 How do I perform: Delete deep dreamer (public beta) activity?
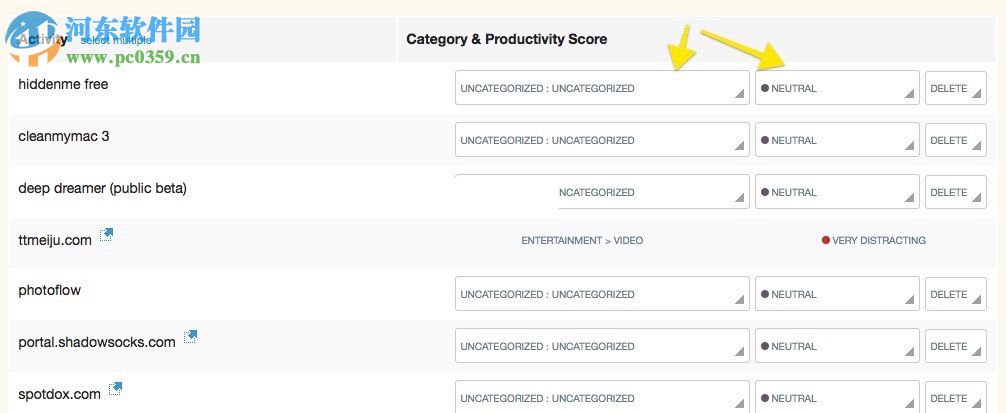(x=955, y=192)
